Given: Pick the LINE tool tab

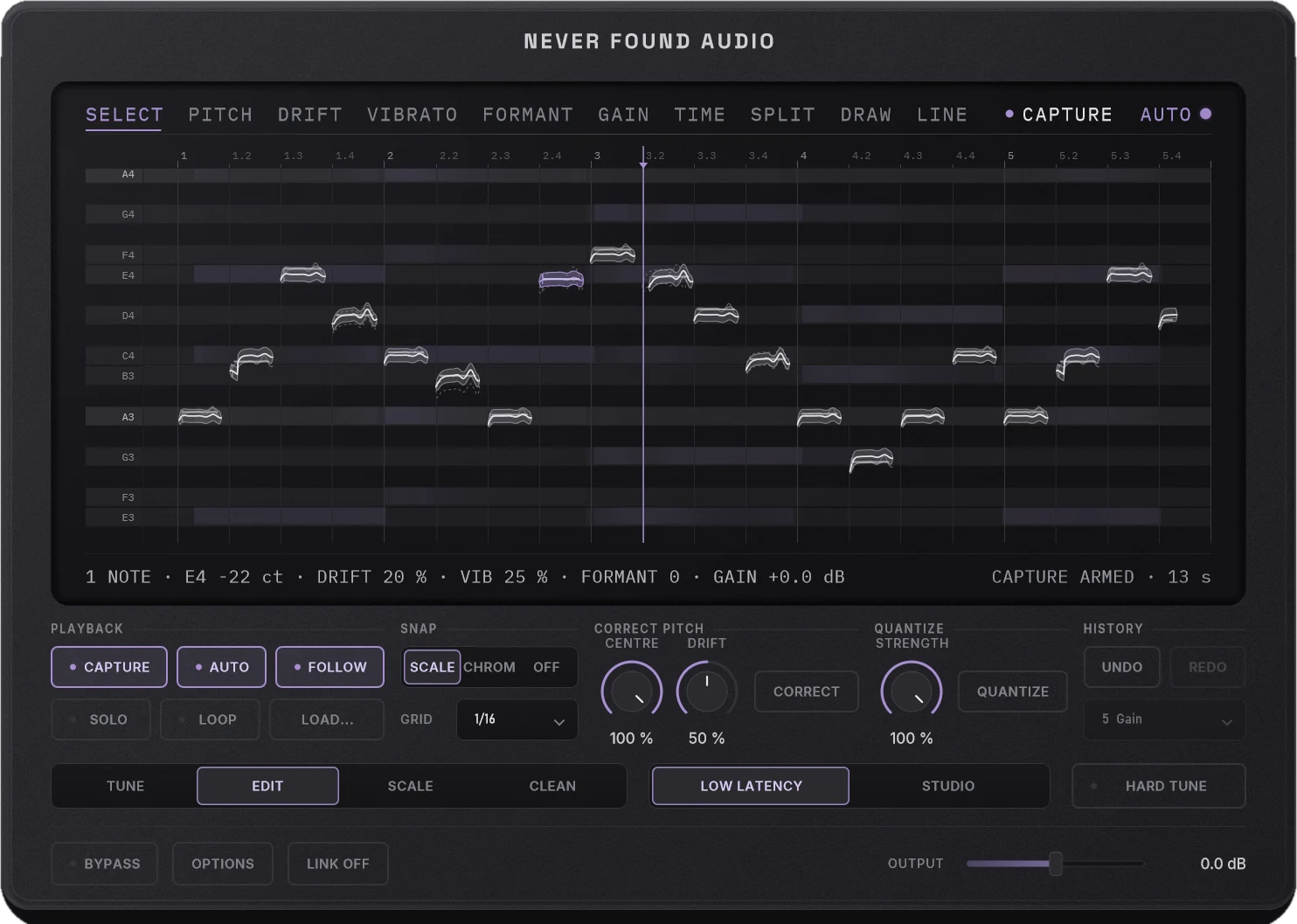Looking at the screenshot, I should (x=942, y=115).
